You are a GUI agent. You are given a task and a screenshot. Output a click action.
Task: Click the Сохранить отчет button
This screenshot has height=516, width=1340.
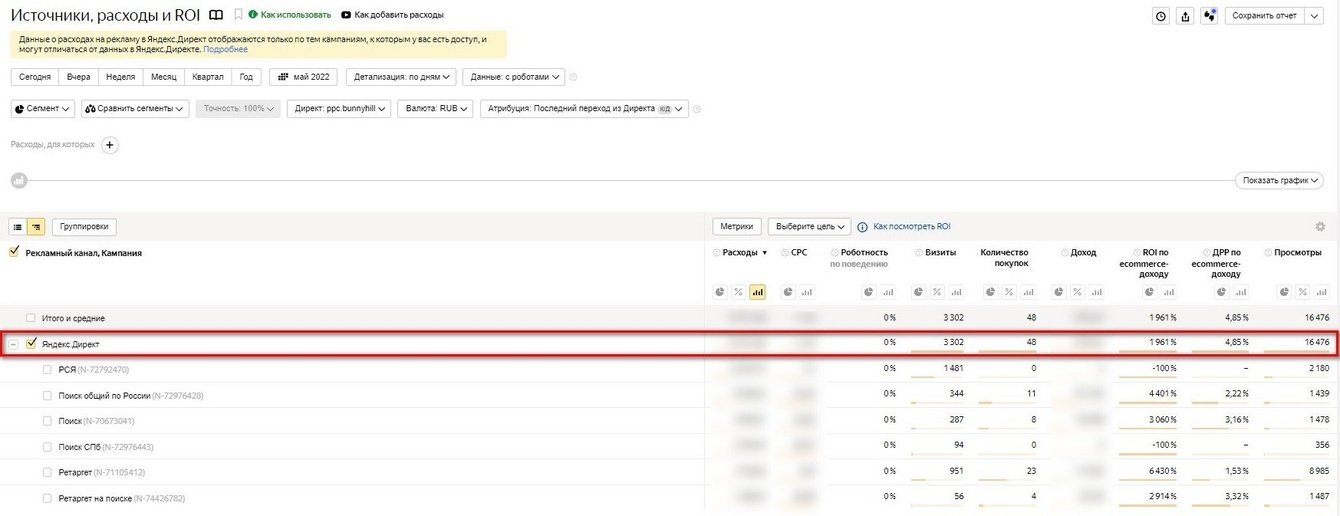pyautogui.click(x=1265, y=16)
